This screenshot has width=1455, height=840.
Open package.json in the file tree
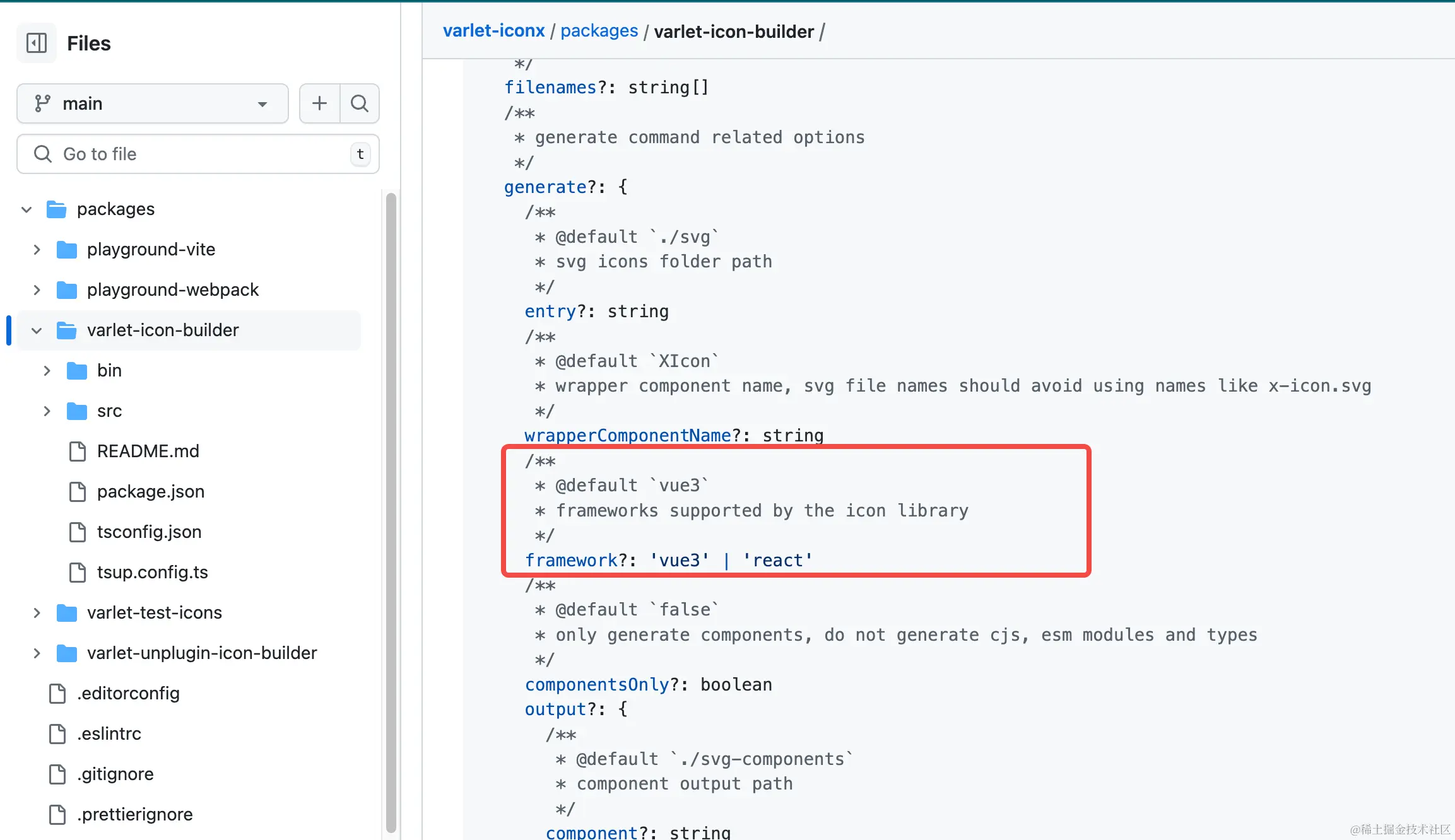(x=150, y=491)
